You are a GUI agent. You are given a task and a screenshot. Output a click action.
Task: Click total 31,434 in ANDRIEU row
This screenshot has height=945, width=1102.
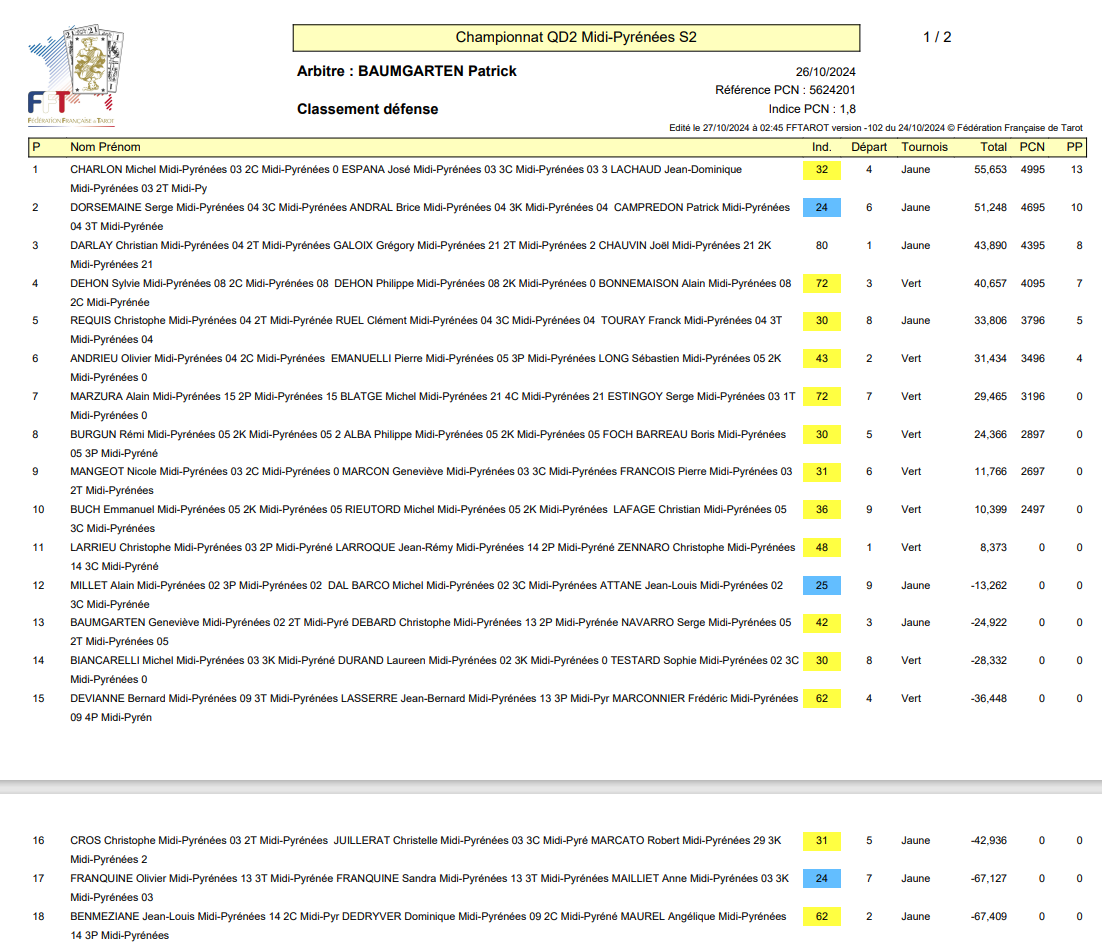990,358
